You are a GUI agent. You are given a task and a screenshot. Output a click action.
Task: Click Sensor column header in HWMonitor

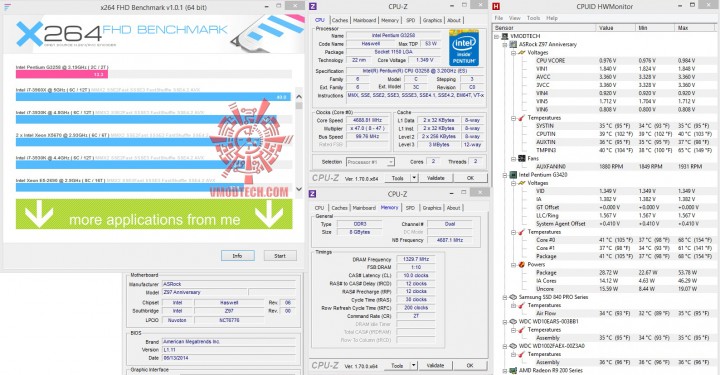pos(544,28)
